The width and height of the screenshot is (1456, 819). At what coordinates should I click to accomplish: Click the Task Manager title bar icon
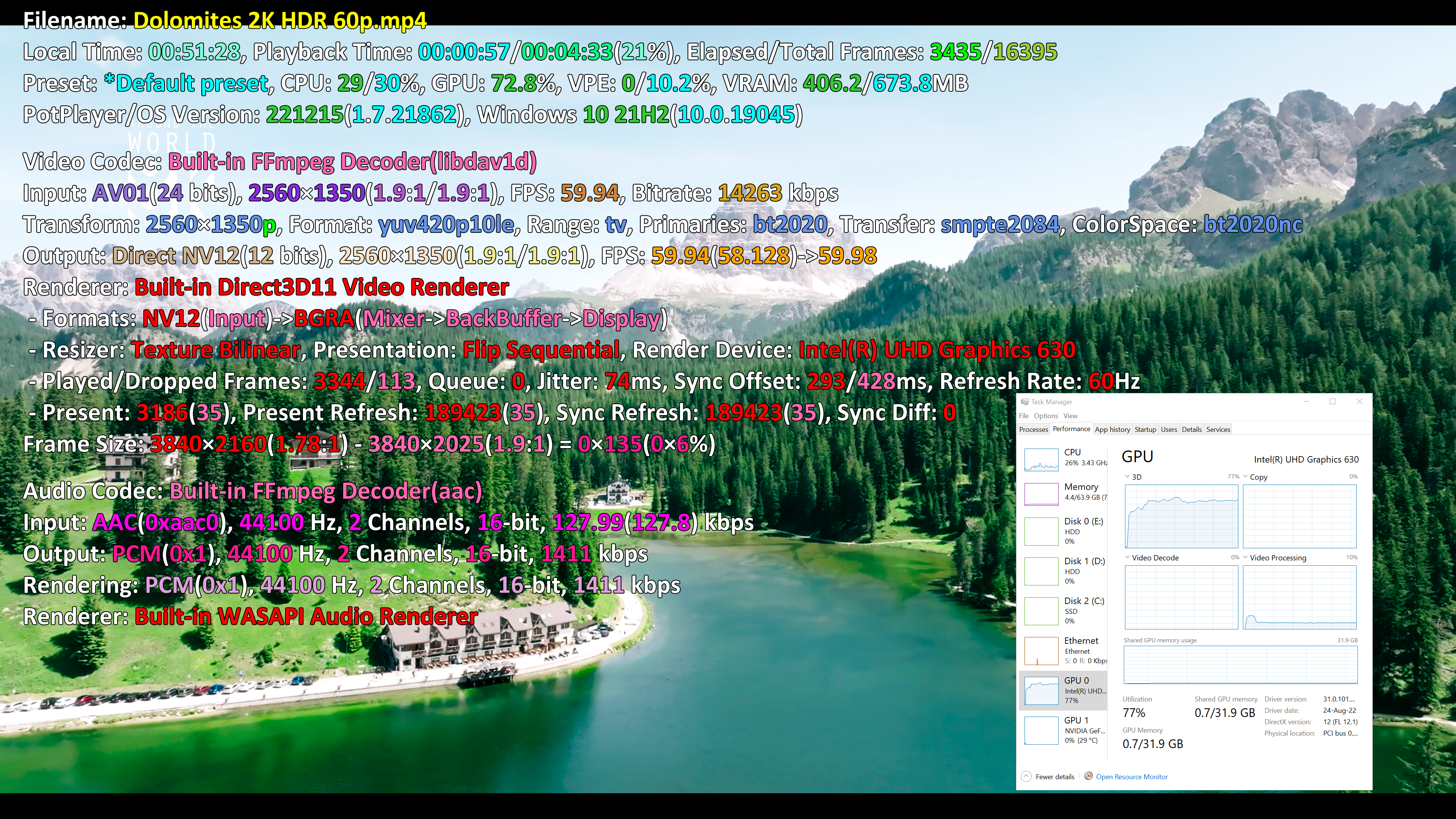point(1024,402)
